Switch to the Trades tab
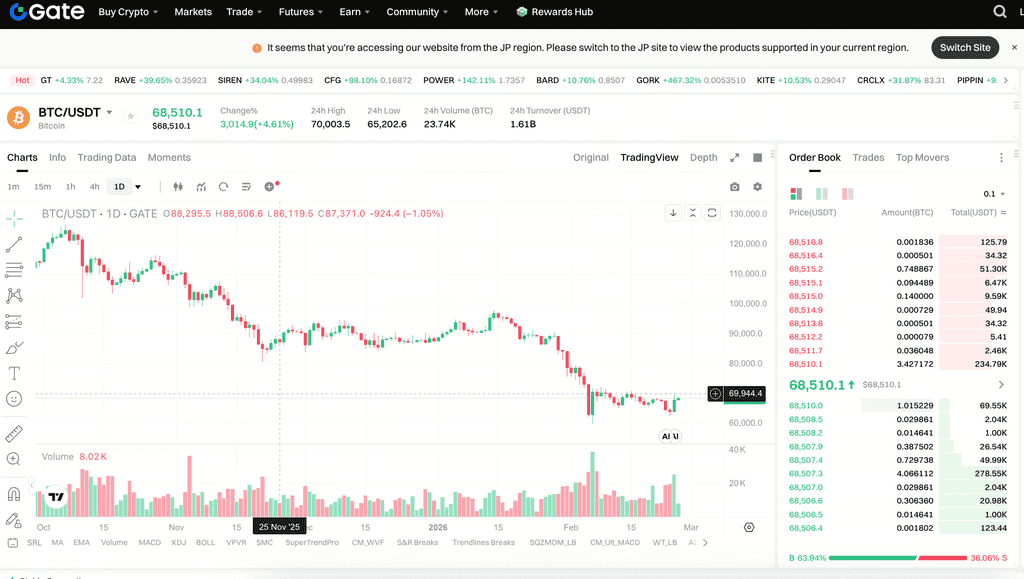The width and height of the screenshot is (1024, 579). click(x=868, y=157)
